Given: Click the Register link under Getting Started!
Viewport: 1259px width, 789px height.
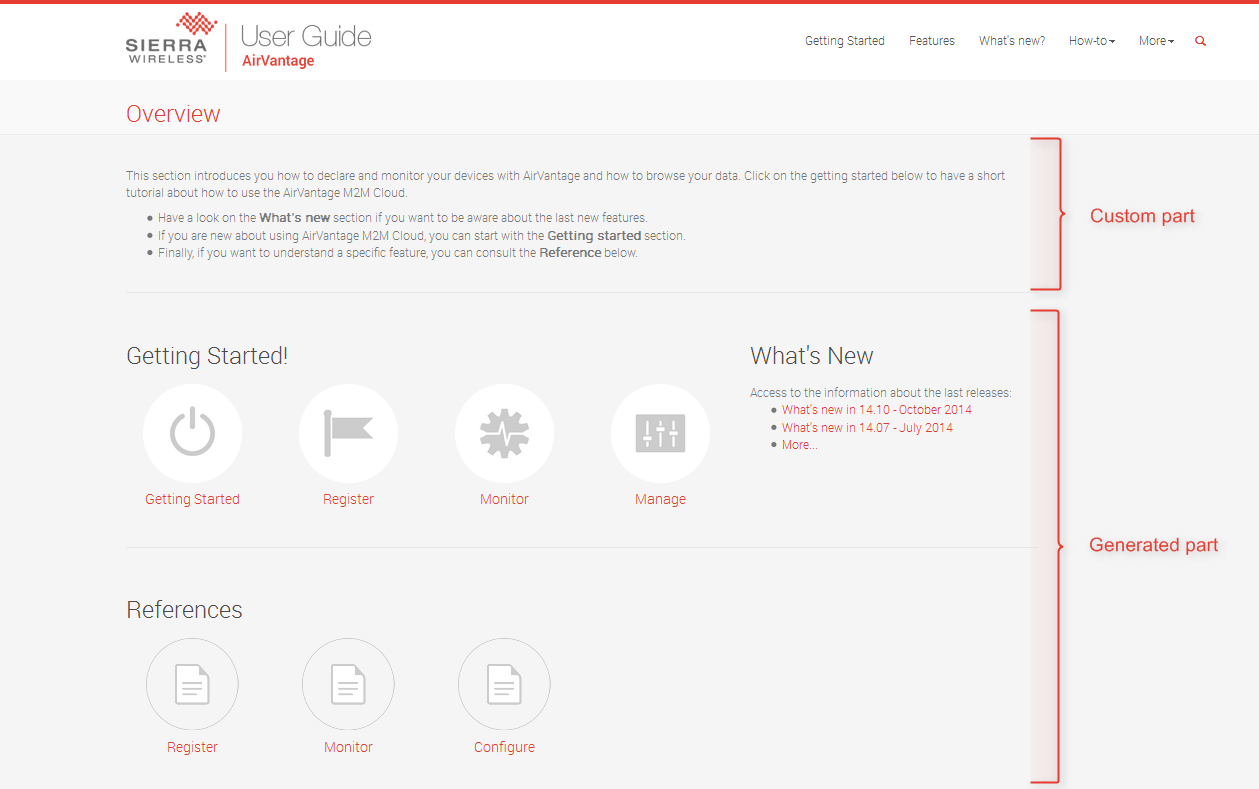Looking at the screenshot, I should 348,499.
